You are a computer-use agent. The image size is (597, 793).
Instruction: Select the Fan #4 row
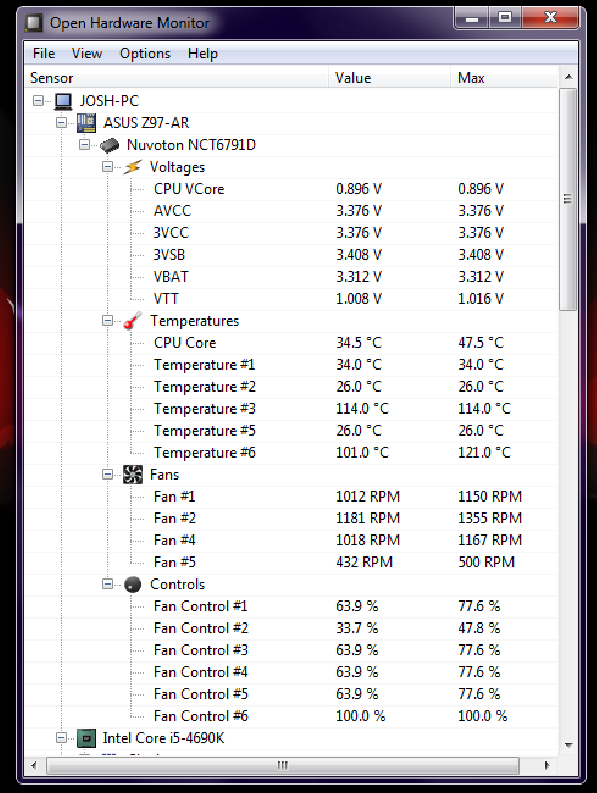point(292,540)
